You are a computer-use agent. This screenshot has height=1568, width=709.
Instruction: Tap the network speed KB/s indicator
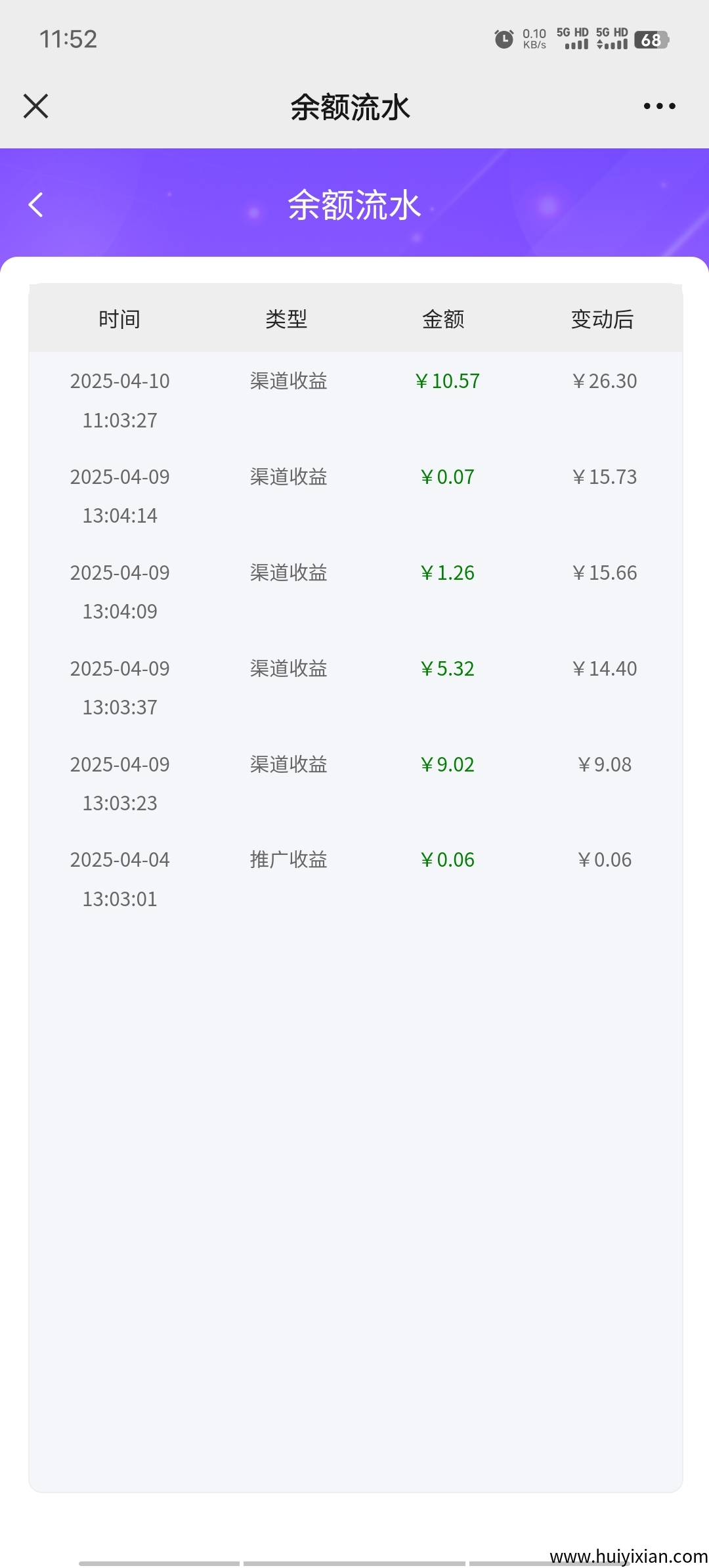point(534,39)
